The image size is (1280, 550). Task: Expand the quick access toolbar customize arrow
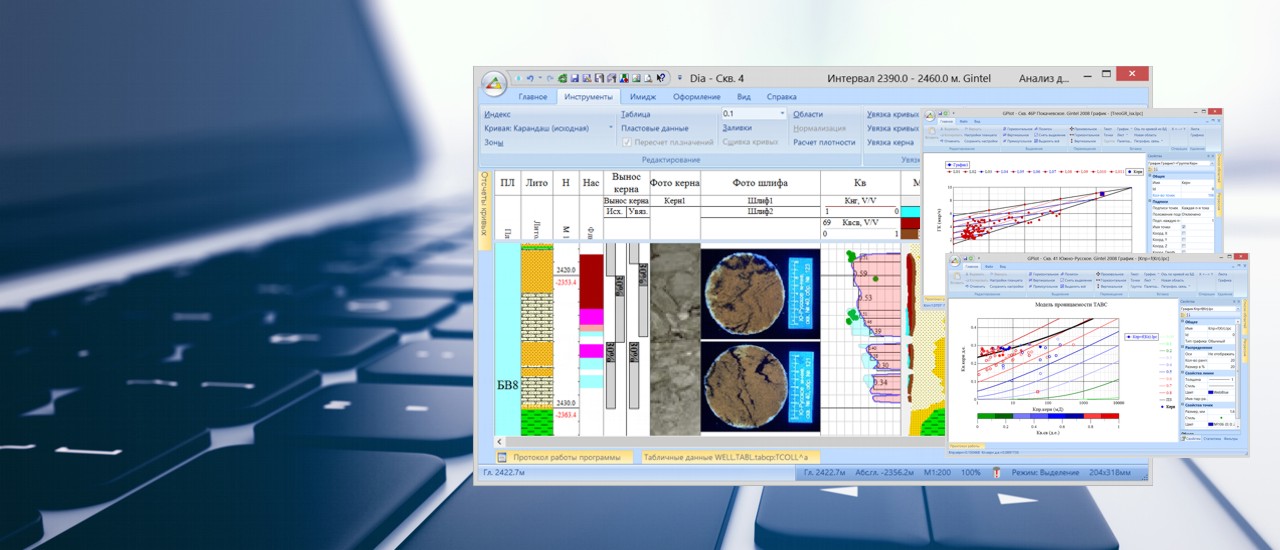coord(680,78)
